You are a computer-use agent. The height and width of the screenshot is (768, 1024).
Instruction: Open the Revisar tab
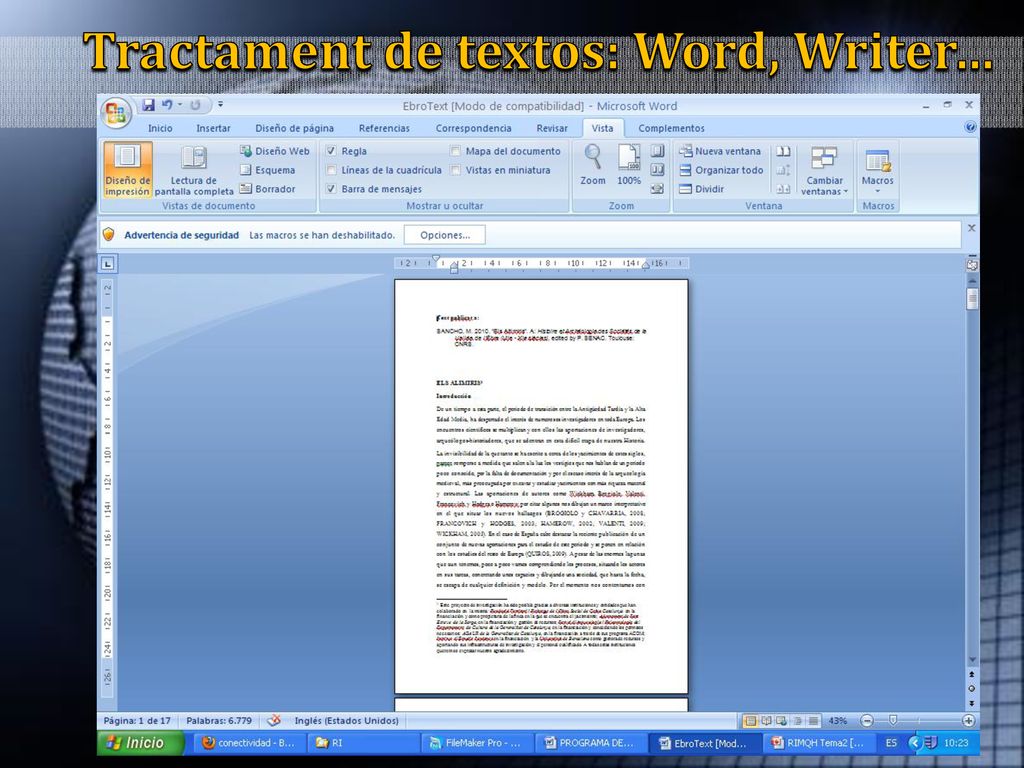[552, 128]
